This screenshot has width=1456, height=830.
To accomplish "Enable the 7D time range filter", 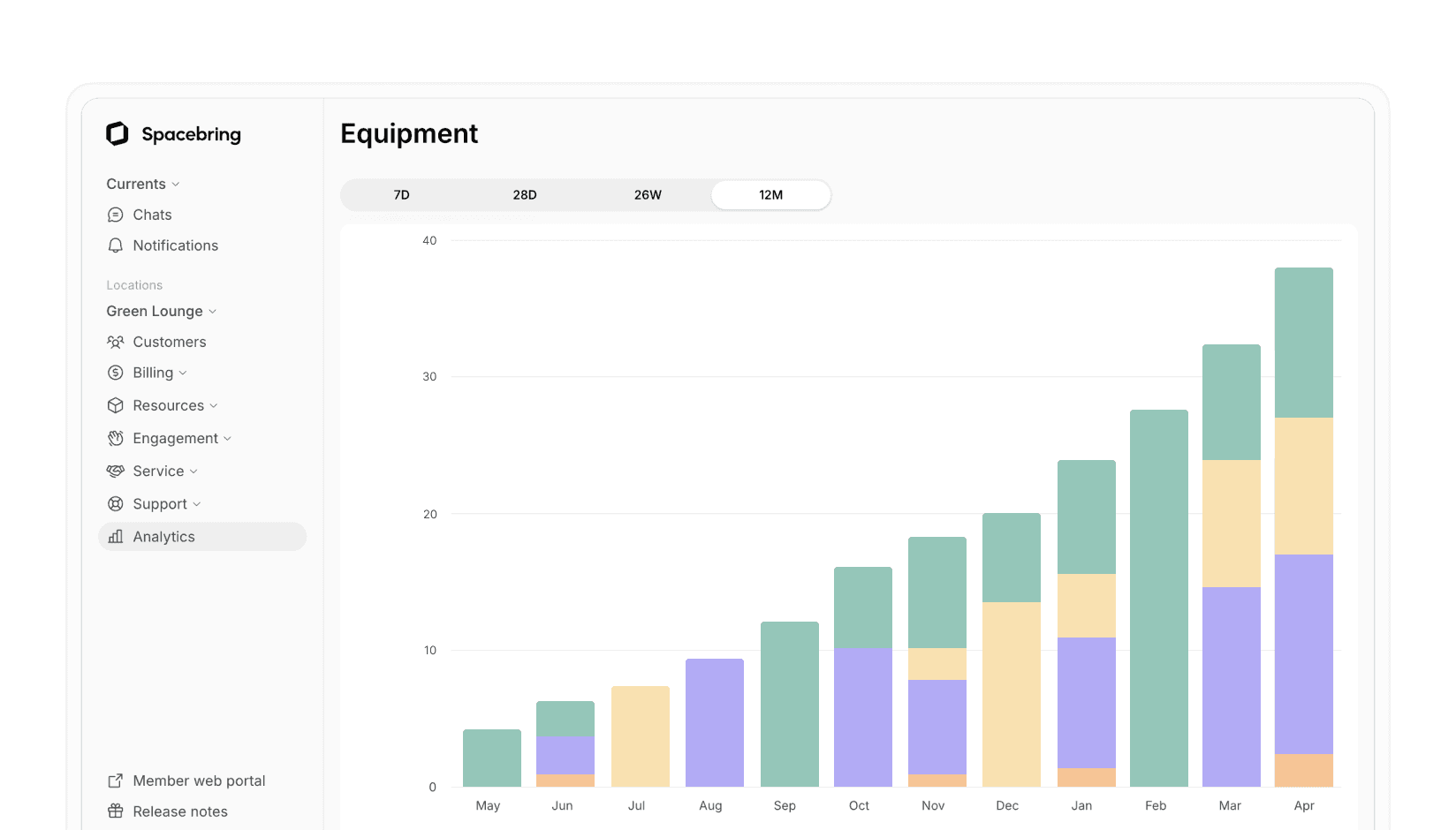I will point(401,194).
